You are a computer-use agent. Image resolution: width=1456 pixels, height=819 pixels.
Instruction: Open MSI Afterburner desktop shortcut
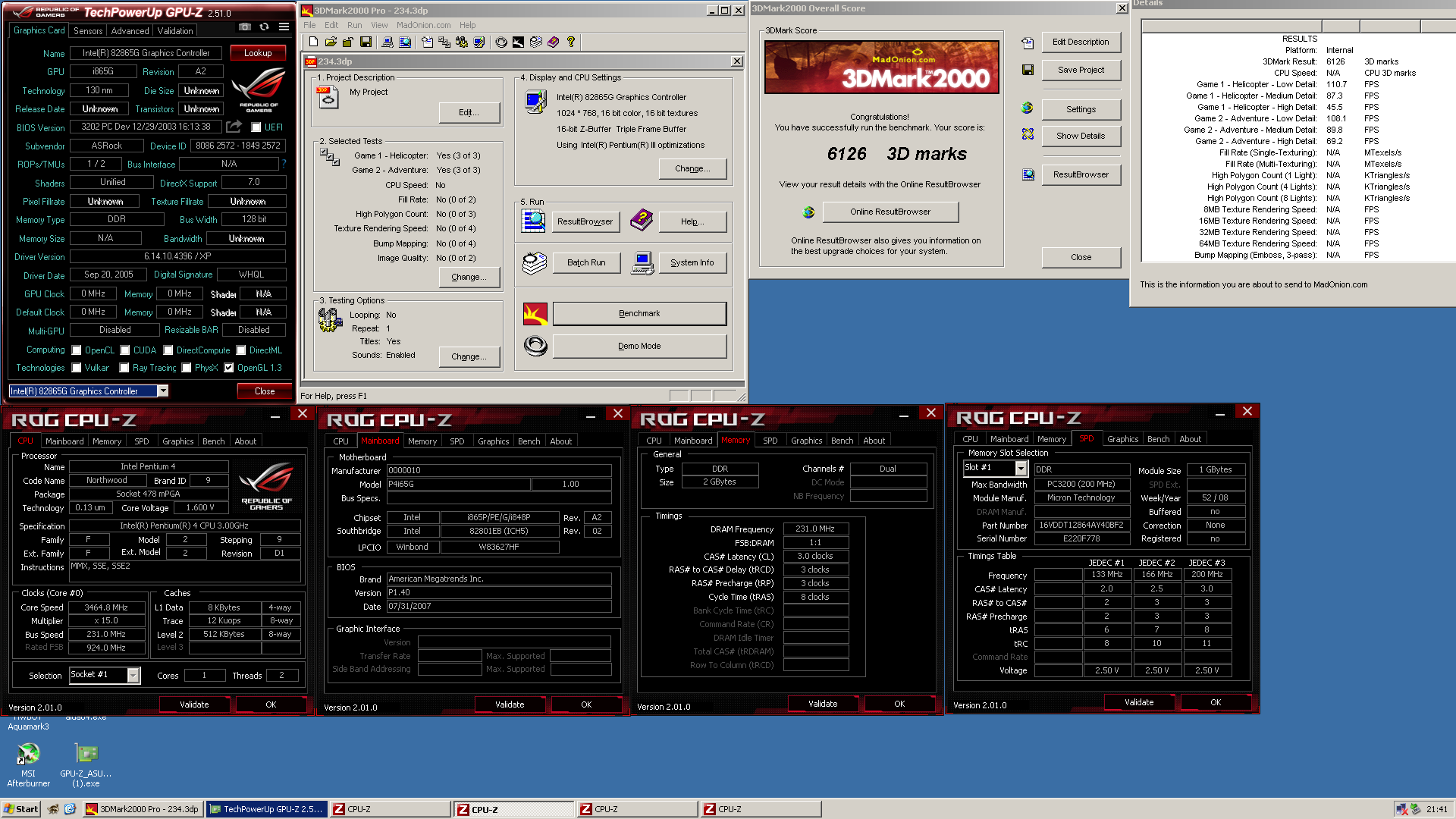click(x=28, y=764)
